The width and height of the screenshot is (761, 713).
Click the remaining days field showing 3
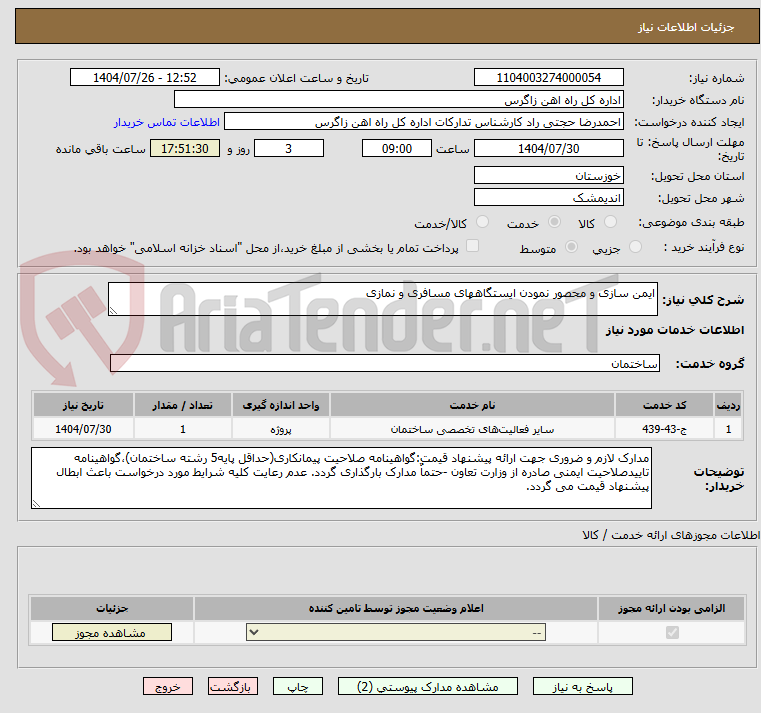click(289, 149)
